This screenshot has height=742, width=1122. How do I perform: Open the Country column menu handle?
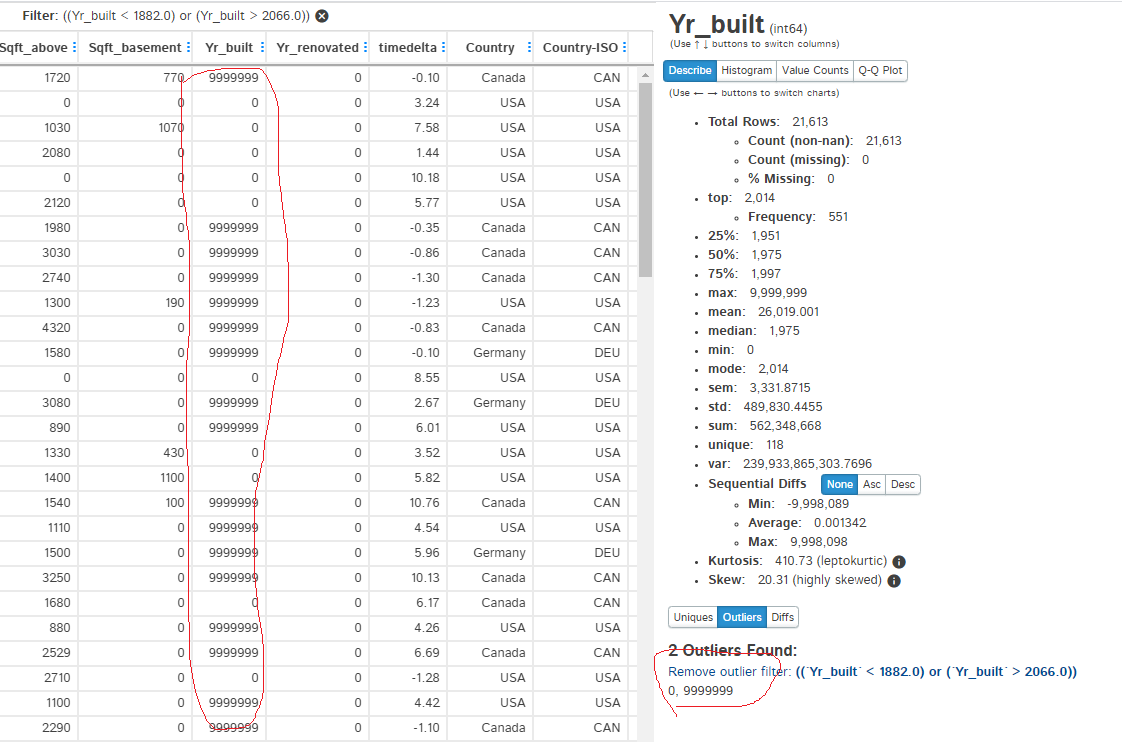pos(530,47)
